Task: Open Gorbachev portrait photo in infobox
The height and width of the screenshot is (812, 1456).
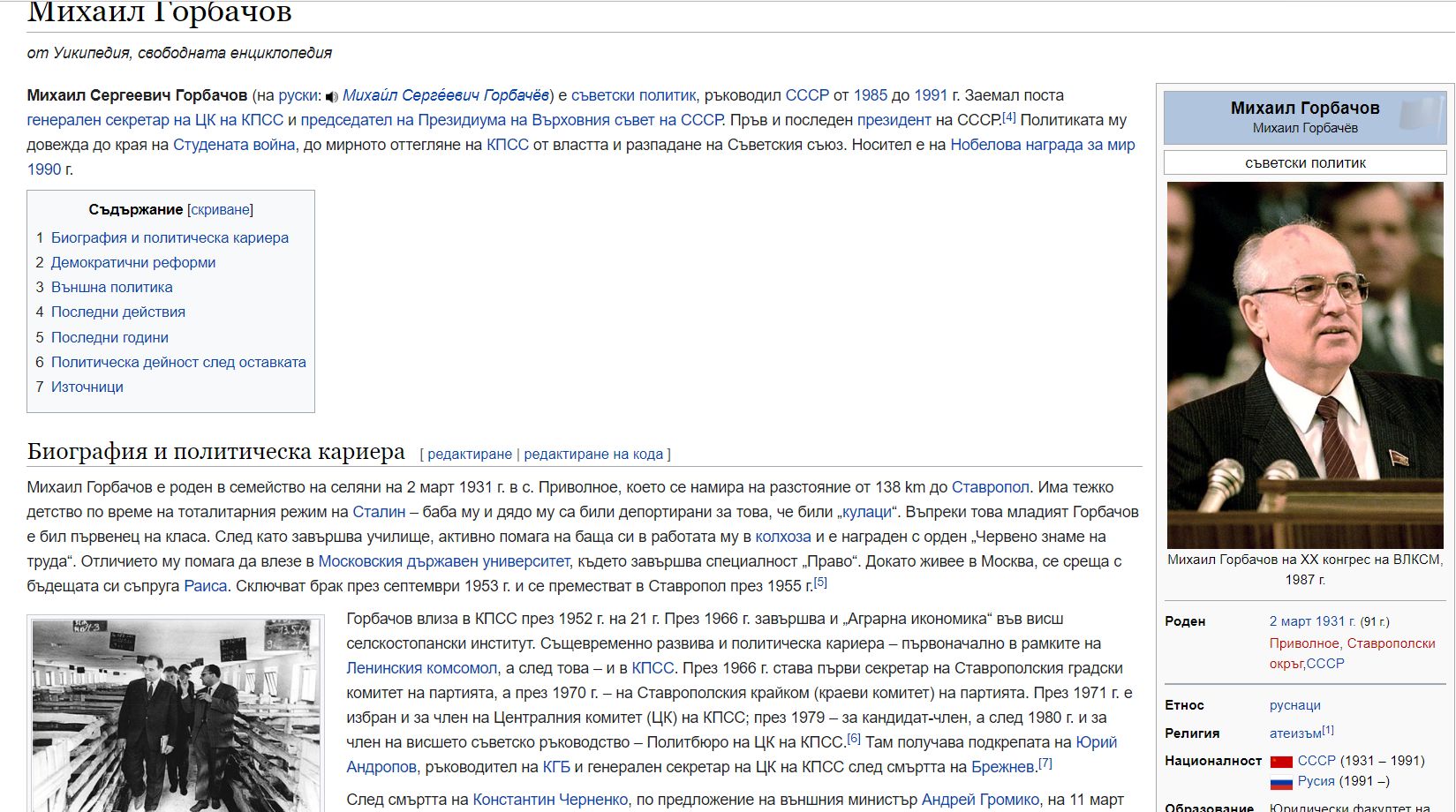Action: coord(1304,365)
